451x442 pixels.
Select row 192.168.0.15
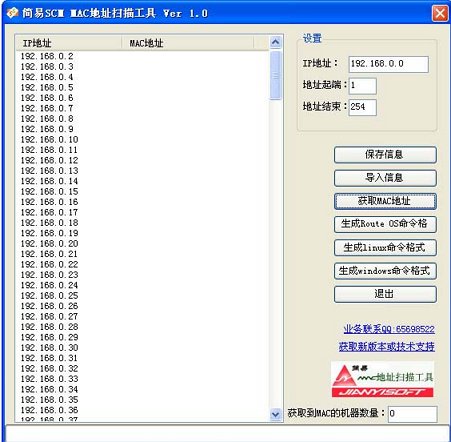click(x=142, y=192)
